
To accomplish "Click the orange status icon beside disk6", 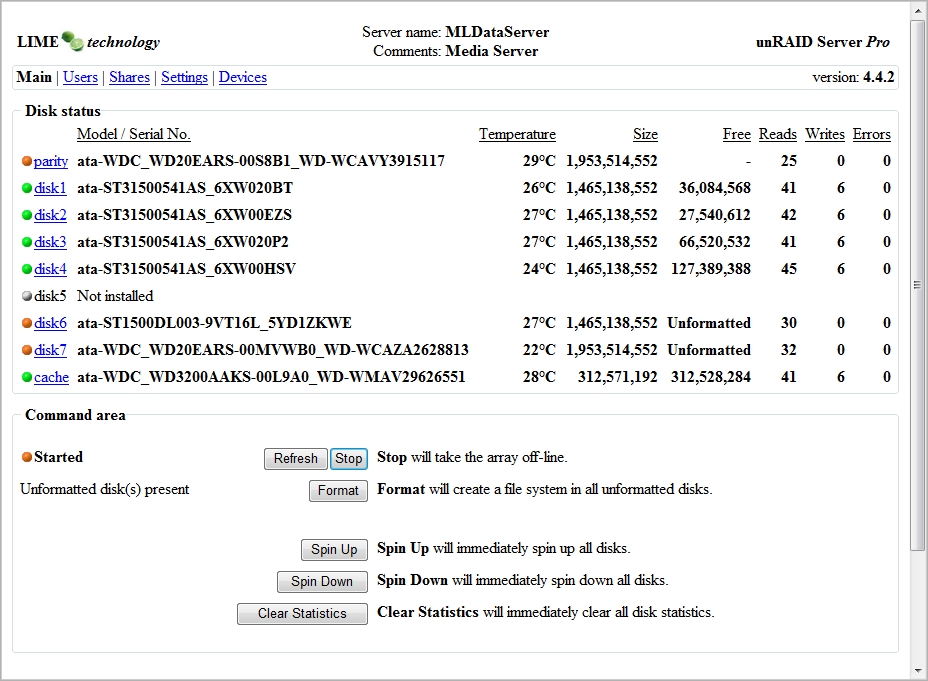I will click(27, 323).
